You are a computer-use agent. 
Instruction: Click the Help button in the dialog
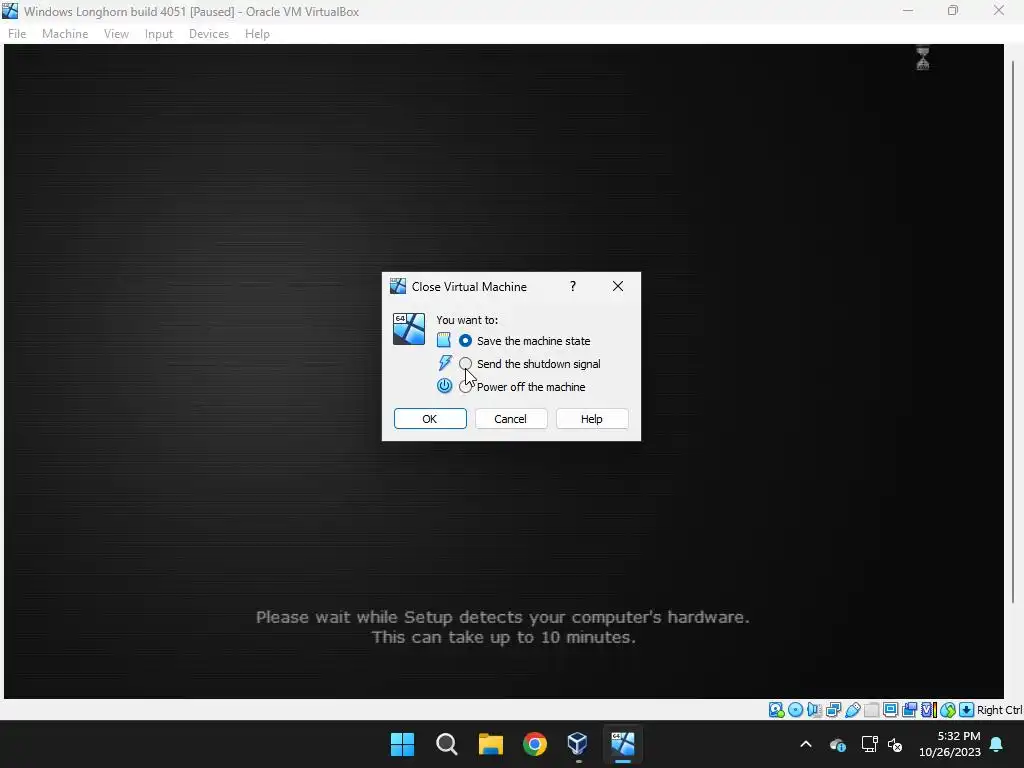point(592,419)
